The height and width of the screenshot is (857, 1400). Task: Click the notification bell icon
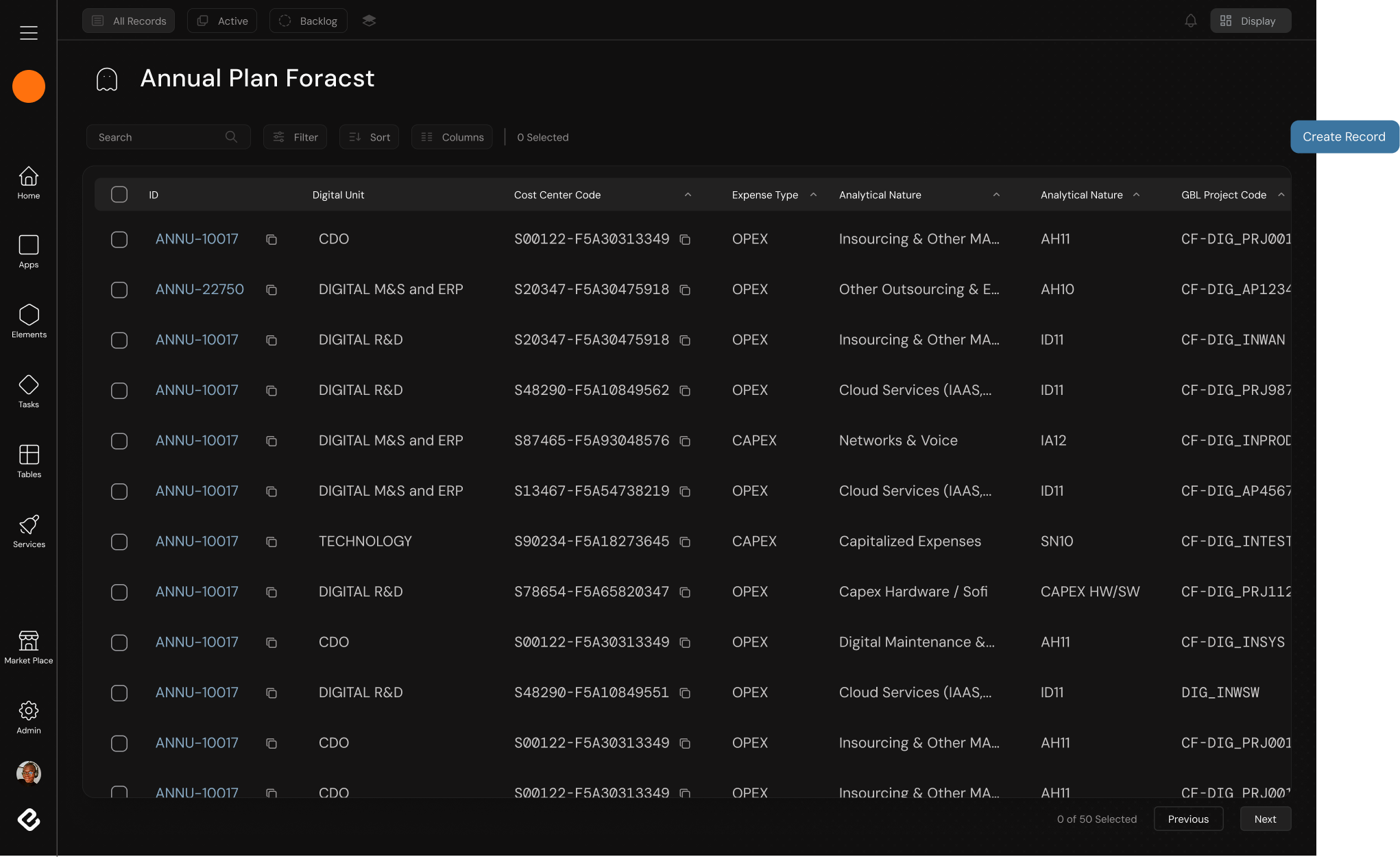click(1190, 21)
